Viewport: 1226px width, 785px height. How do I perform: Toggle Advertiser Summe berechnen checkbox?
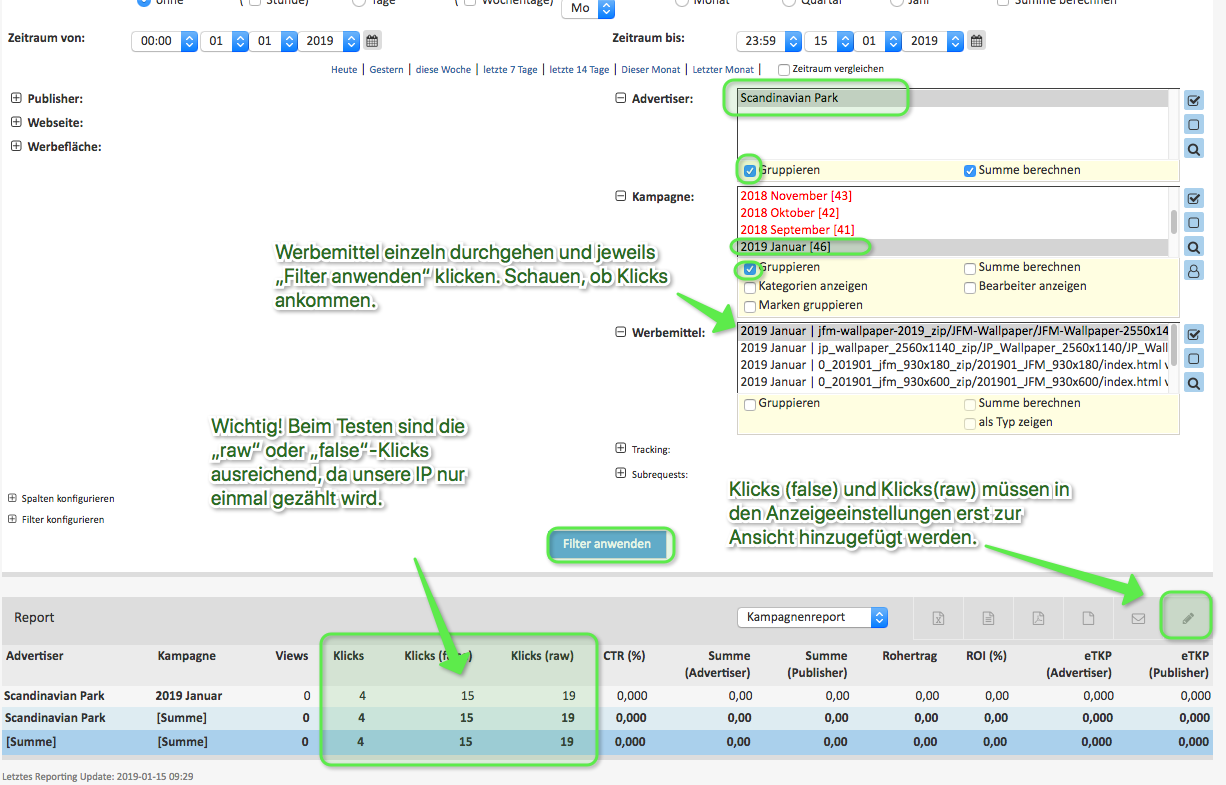click(x=969, y=171)
